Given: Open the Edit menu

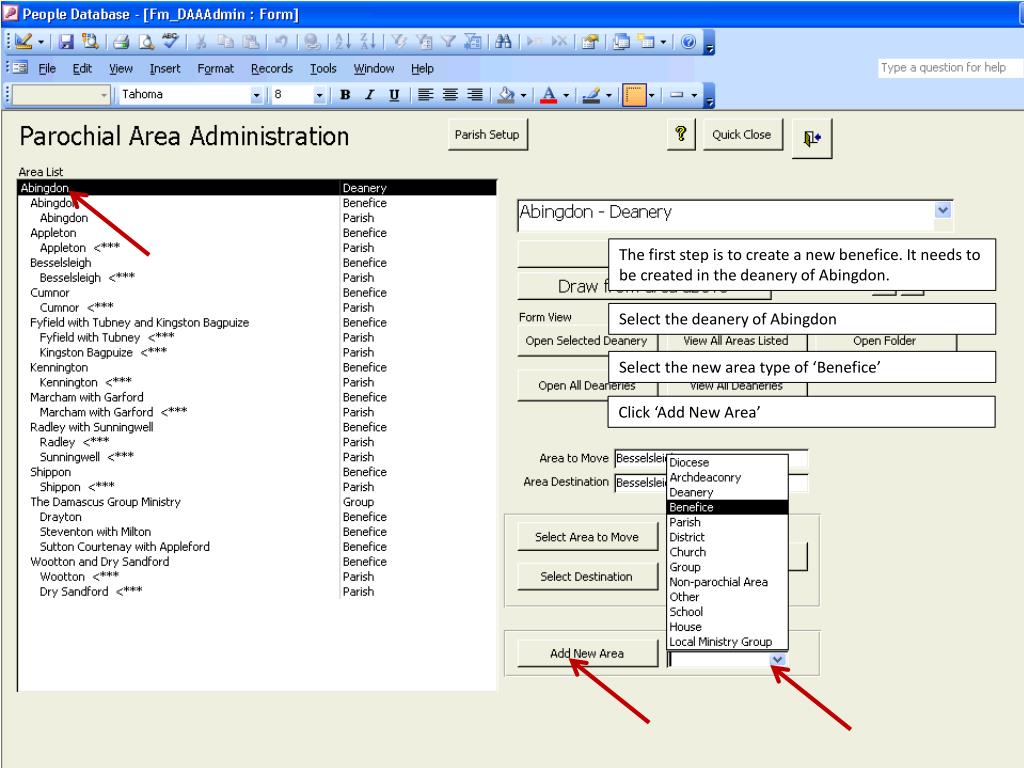Looking at the screenshot, I should pyautogui.click(x=82, y=69).
